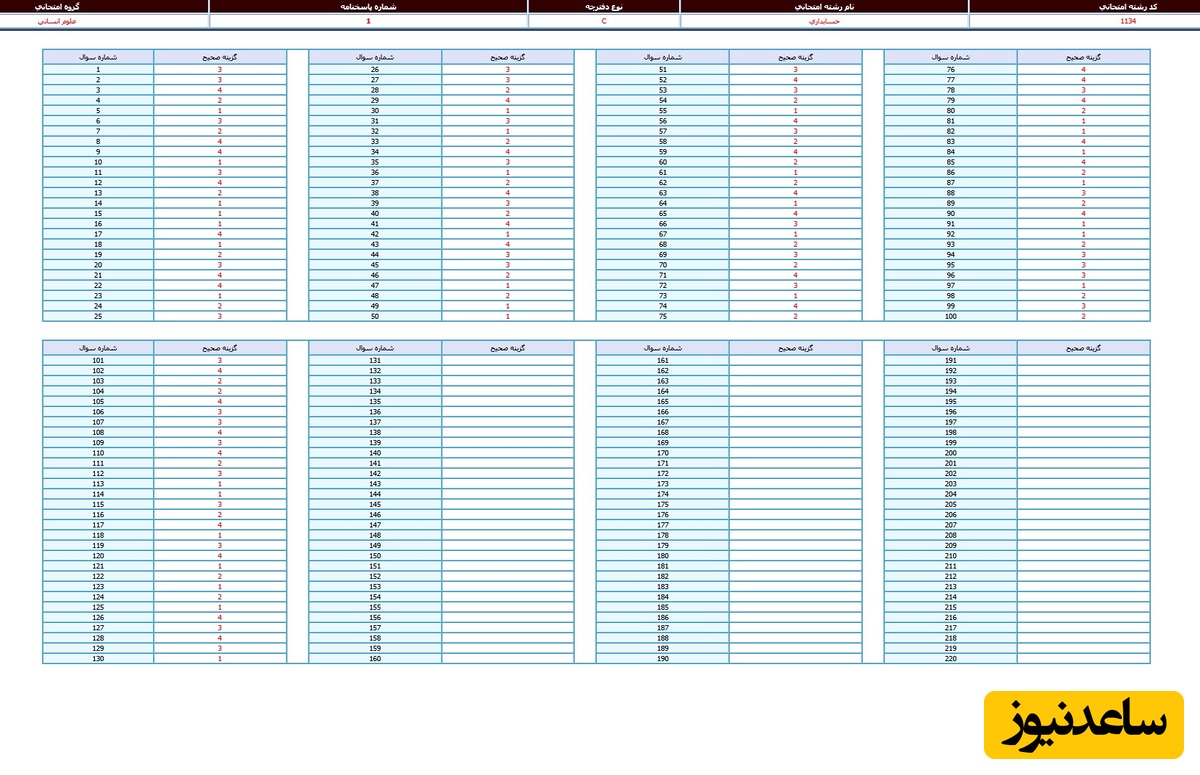Click the 'نام رشته امتحانی' header cell
This screenshot has width=1200, height=775.
point(824,6)
